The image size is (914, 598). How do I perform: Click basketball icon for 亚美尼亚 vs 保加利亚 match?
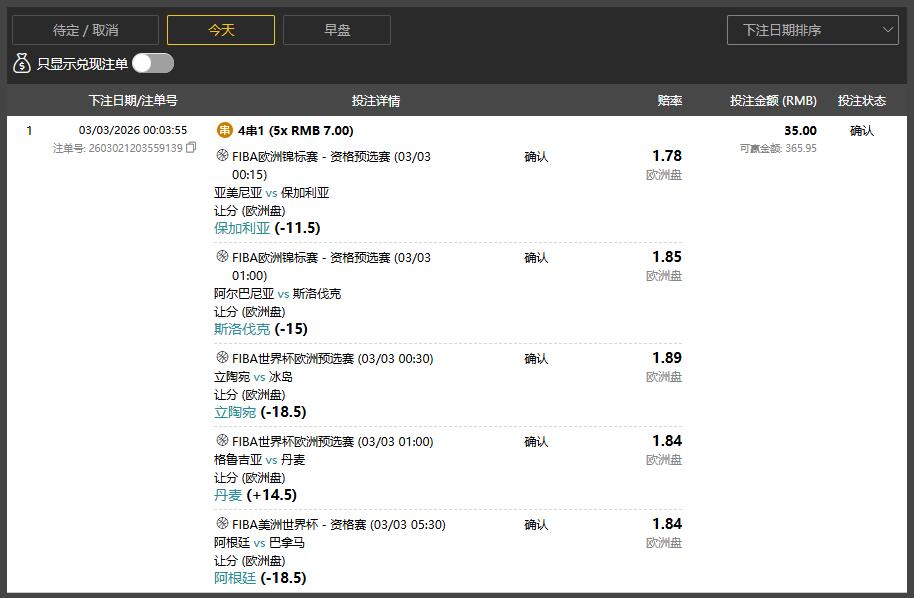click(222, 155)
